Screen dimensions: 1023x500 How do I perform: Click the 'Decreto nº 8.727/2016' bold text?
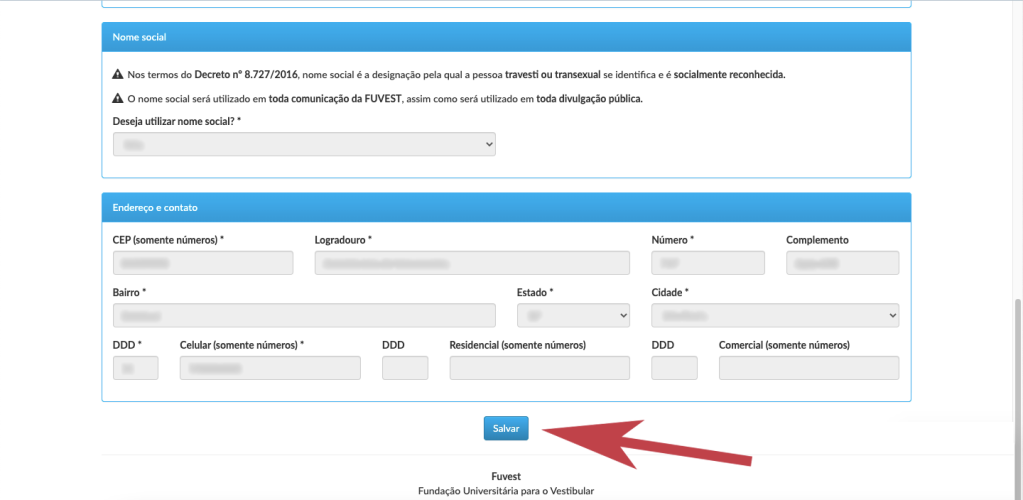click(246, 74)
